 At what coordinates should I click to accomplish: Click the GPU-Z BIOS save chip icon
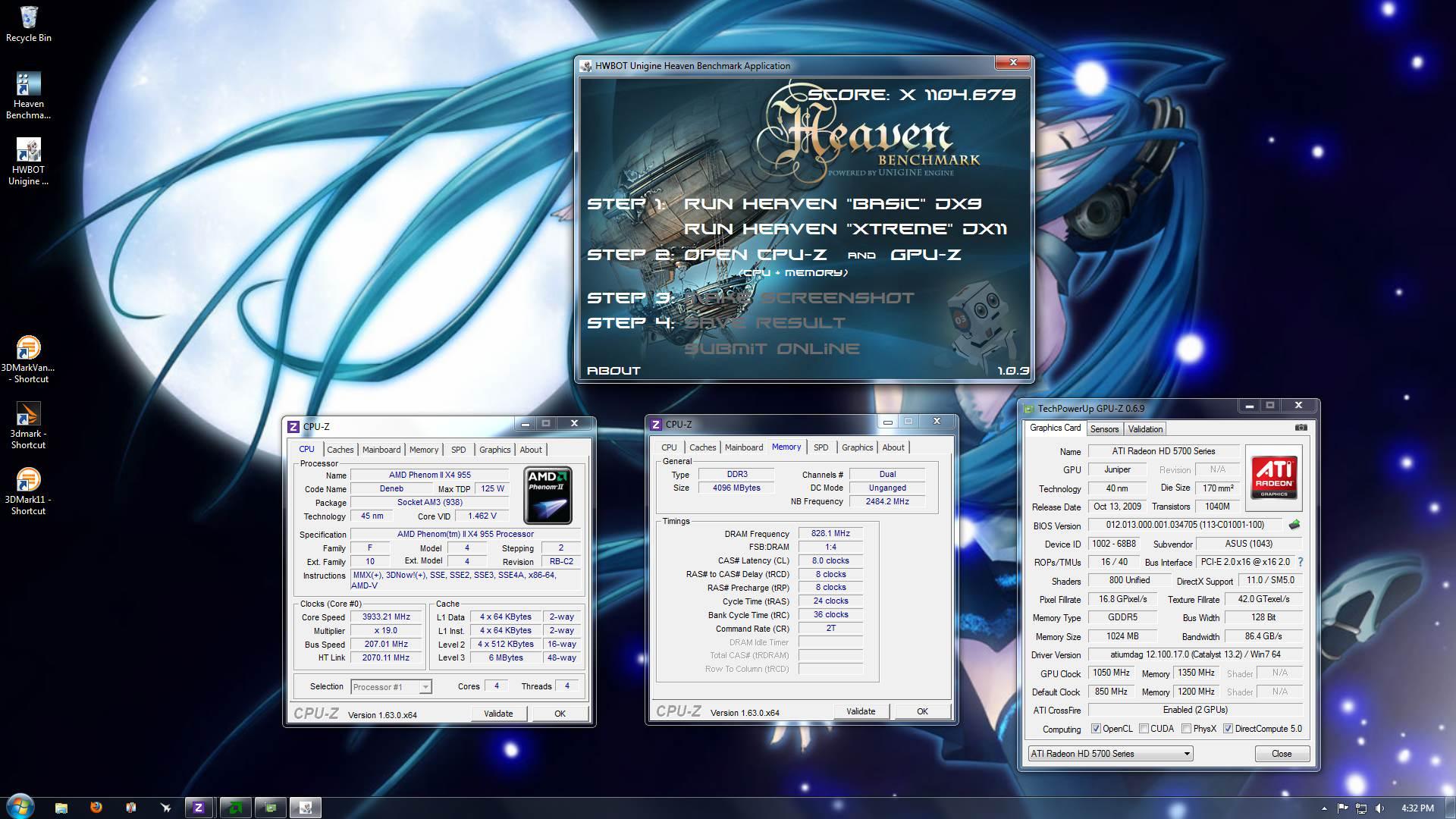tap(1294, 524)
